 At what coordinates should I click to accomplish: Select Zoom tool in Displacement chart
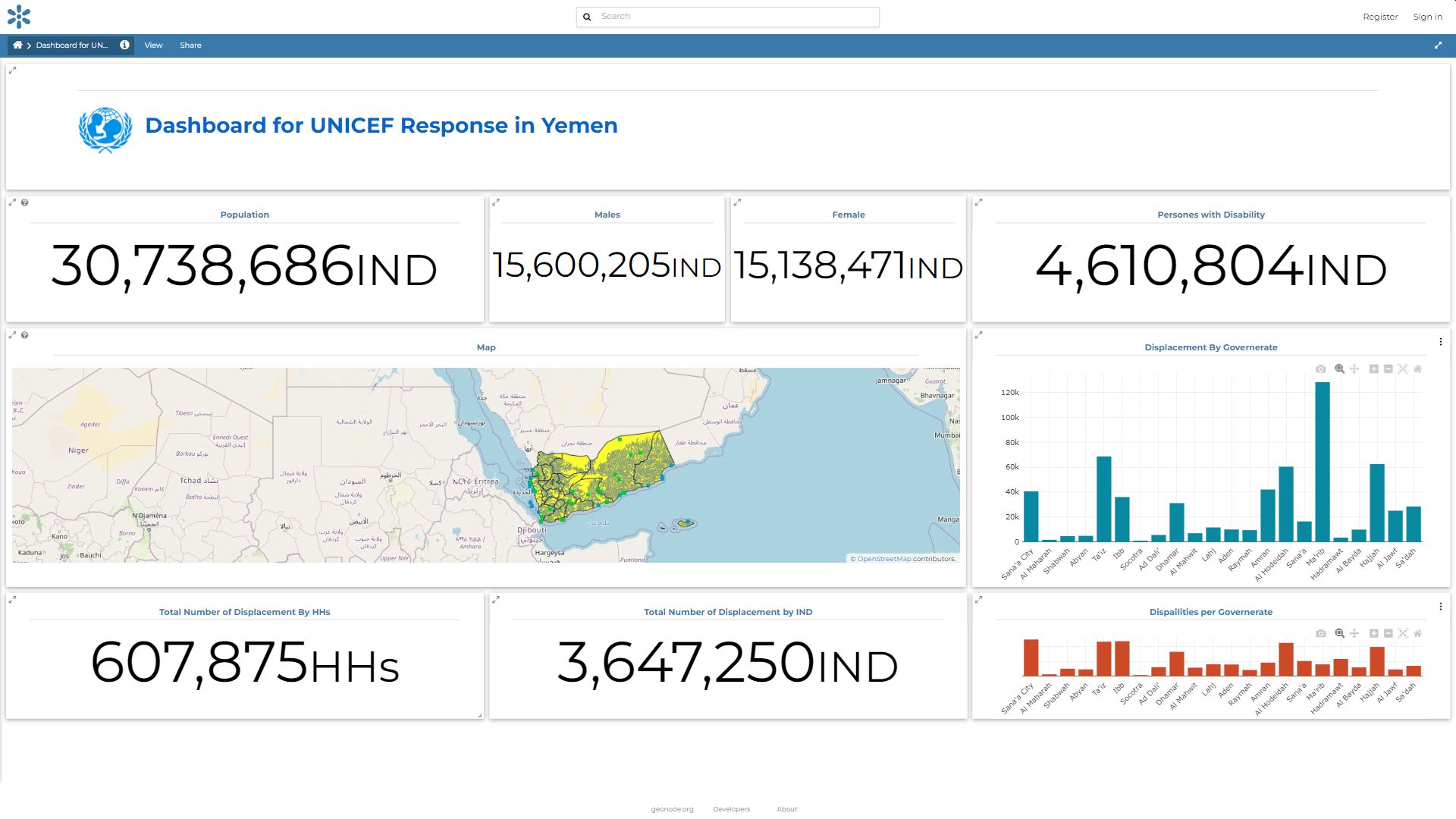click(1340, 369)
